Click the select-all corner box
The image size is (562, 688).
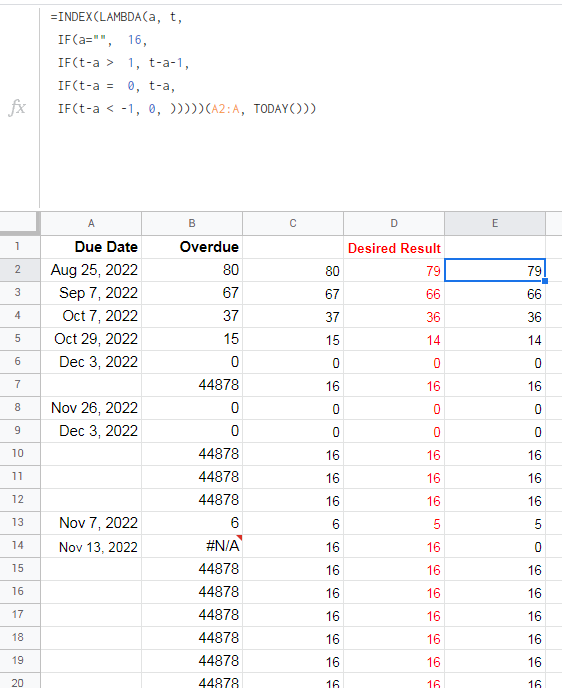tap(20, 223)
